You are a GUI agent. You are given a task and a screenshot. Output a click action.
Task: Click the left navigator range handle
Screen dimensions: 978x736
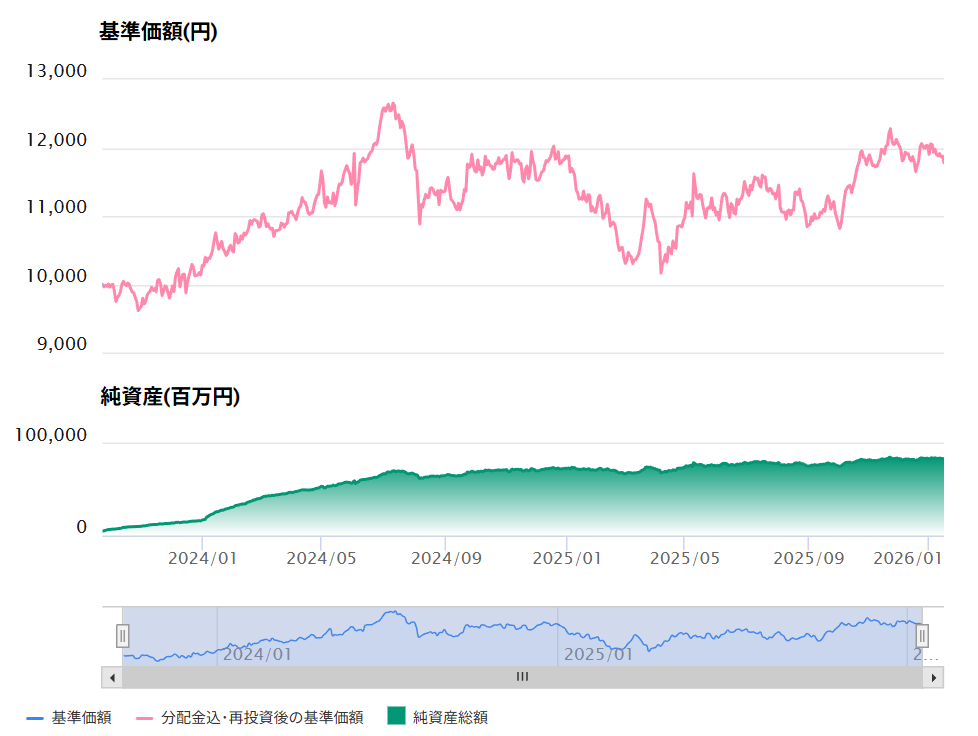(x=123, y=635)
